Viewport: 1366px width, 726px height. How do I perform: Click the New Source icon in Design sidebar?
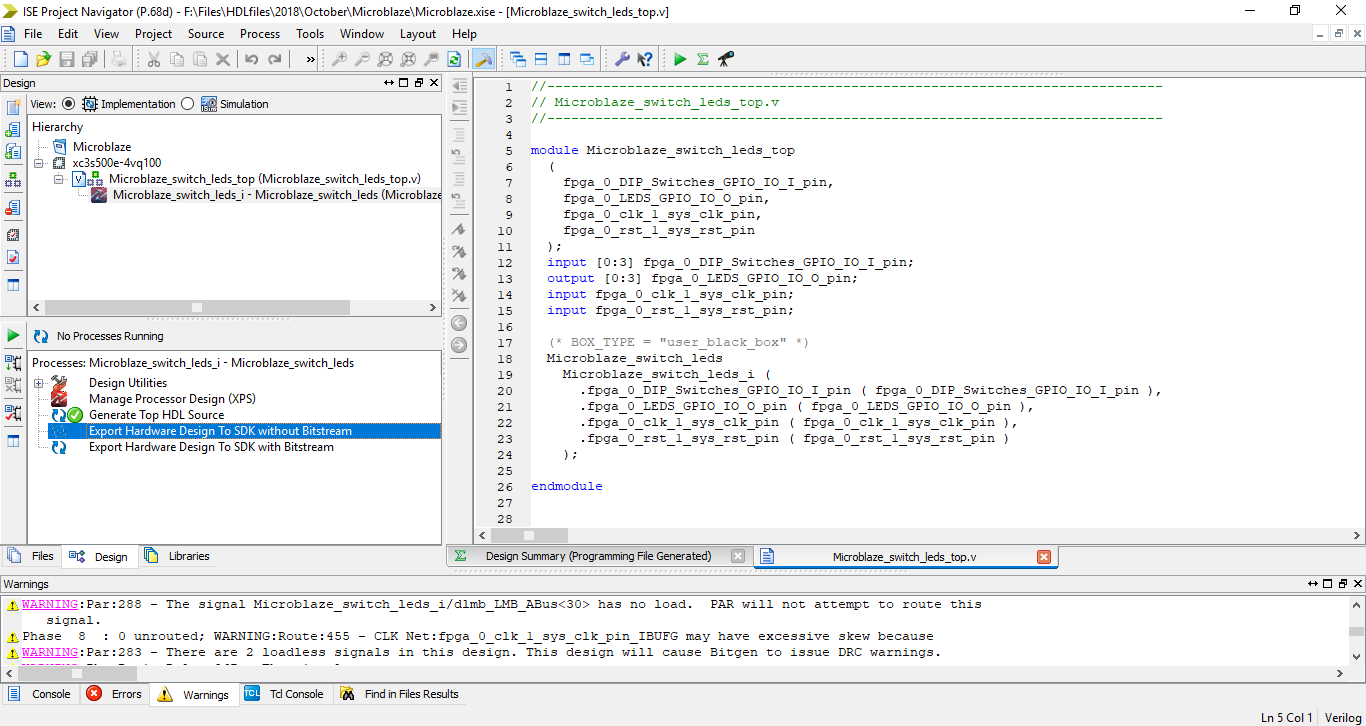tap(13, 107)
